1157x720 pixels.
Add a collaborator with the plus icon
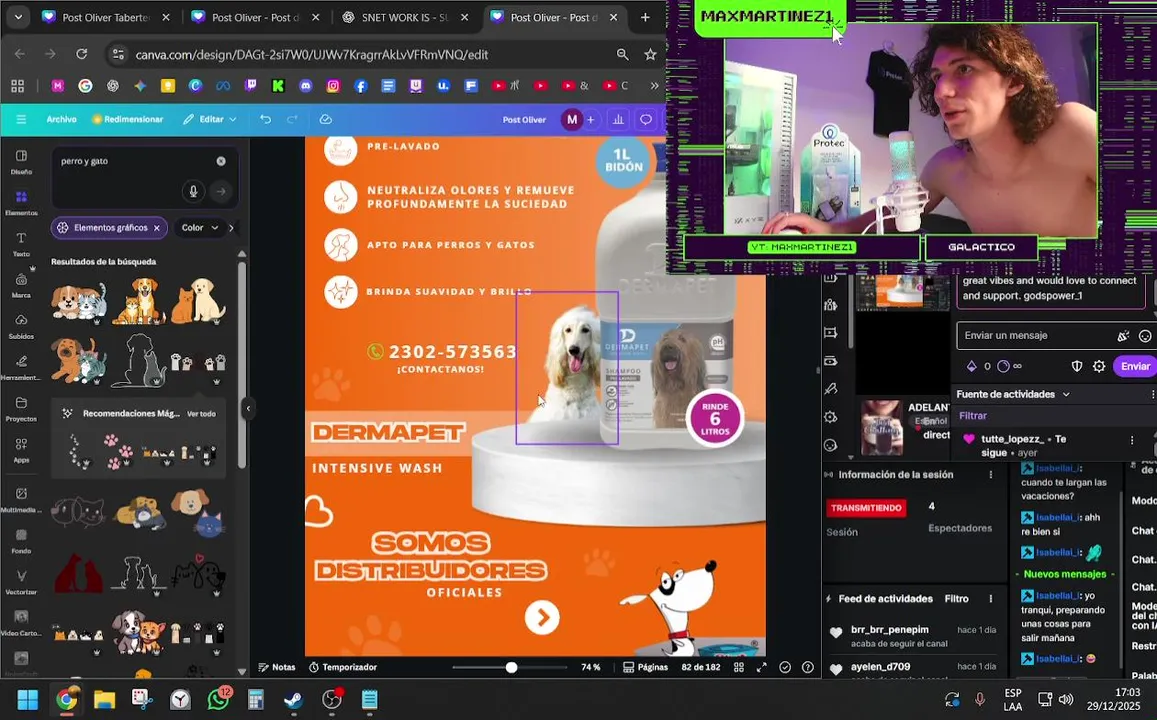(590, 120)
